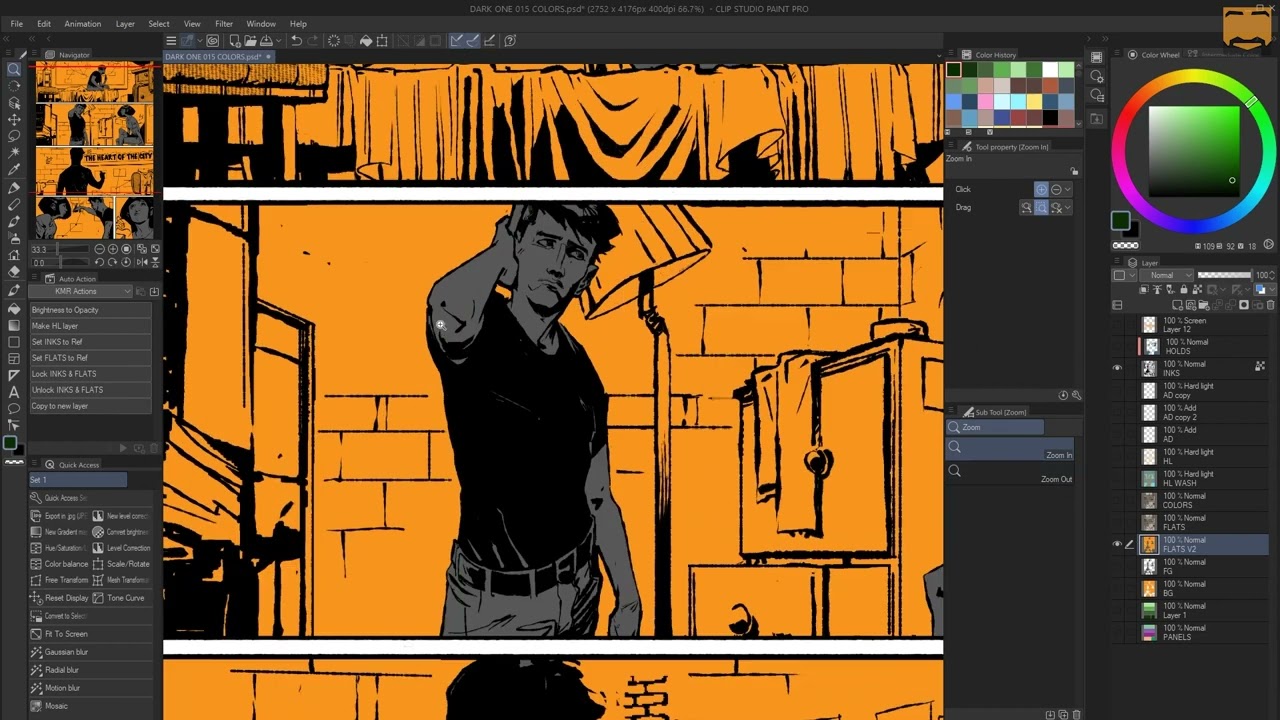Click the Undo arrow in command bar
1280x720 pixels.
(x=296, y=41)
